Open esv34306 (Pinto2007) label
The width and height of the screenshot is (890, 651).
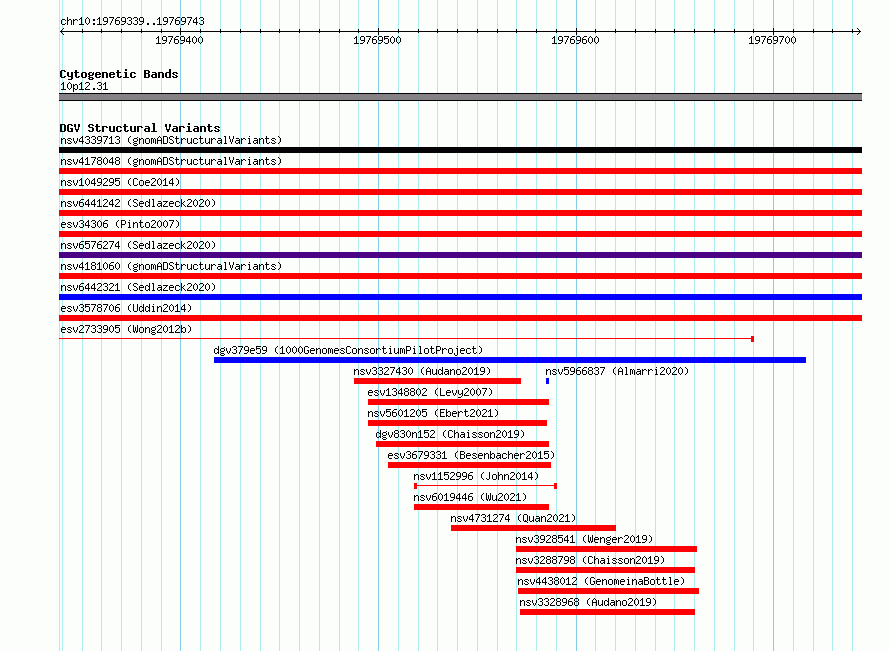coord(120,224)
